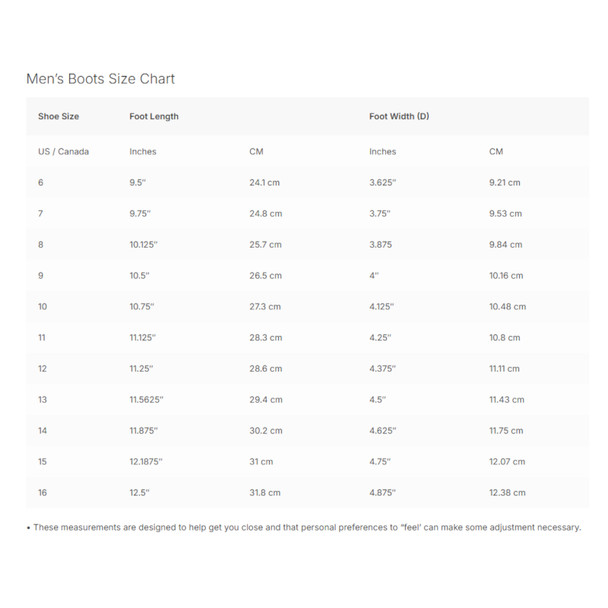The image size is (608, 608).
Task: Click the Men's Boots Size Chart title
Action: point(100,79)
